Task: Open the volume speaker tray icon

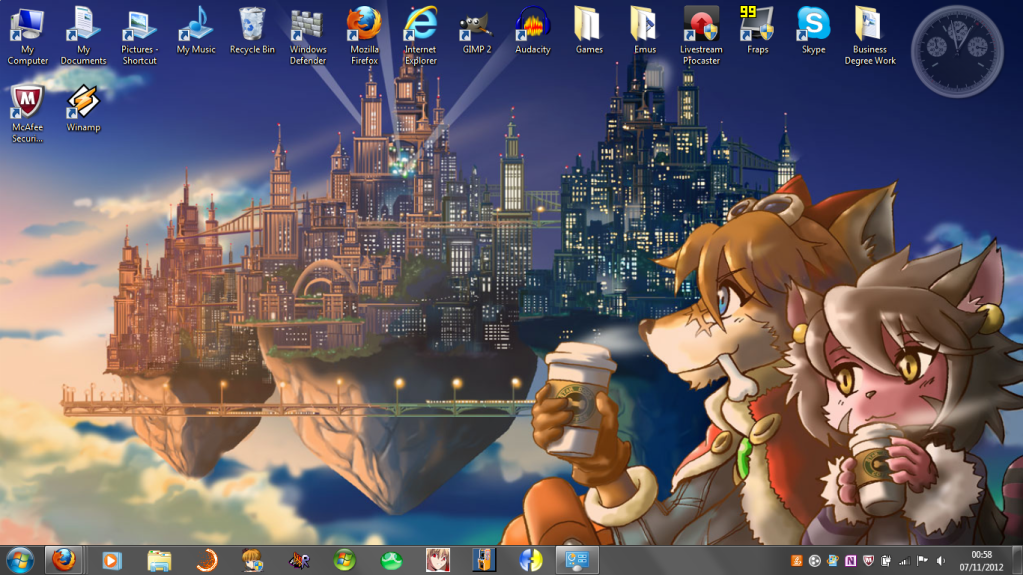Action: point(940,561)
